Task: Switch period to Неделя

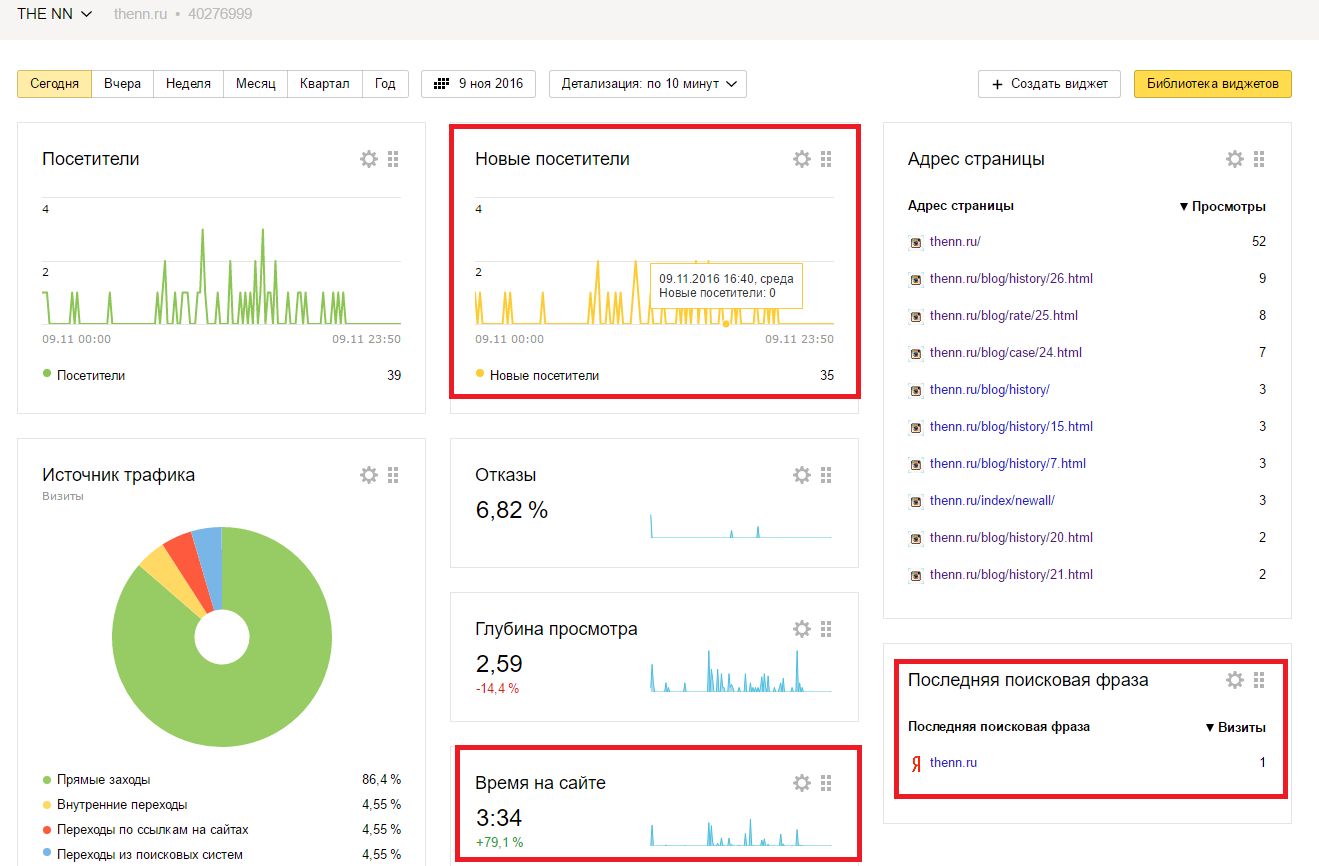Action: click(188, 84)
